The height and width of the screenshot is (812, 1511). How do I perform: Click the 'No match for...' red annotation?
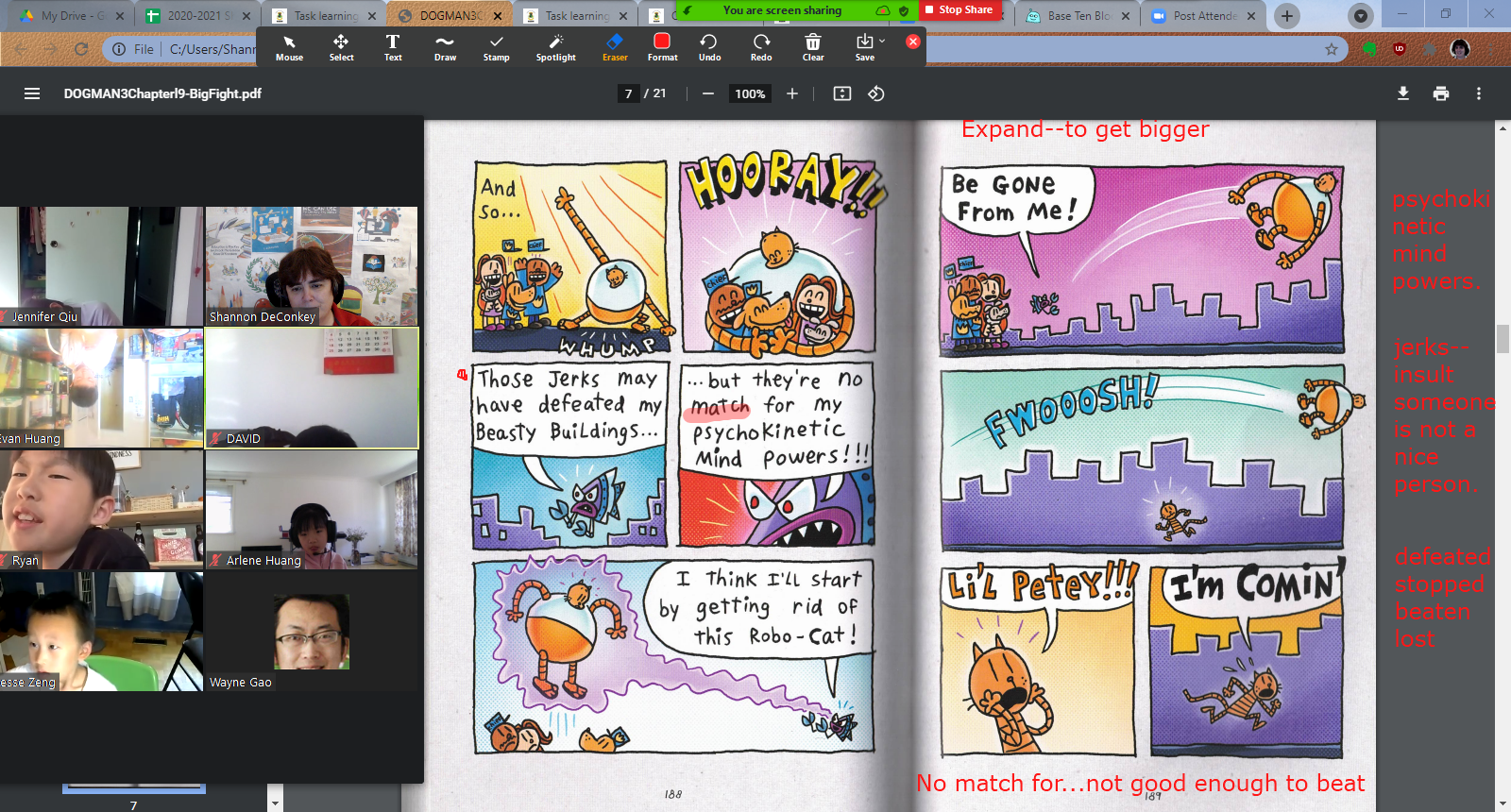[x=1140, y=784]
